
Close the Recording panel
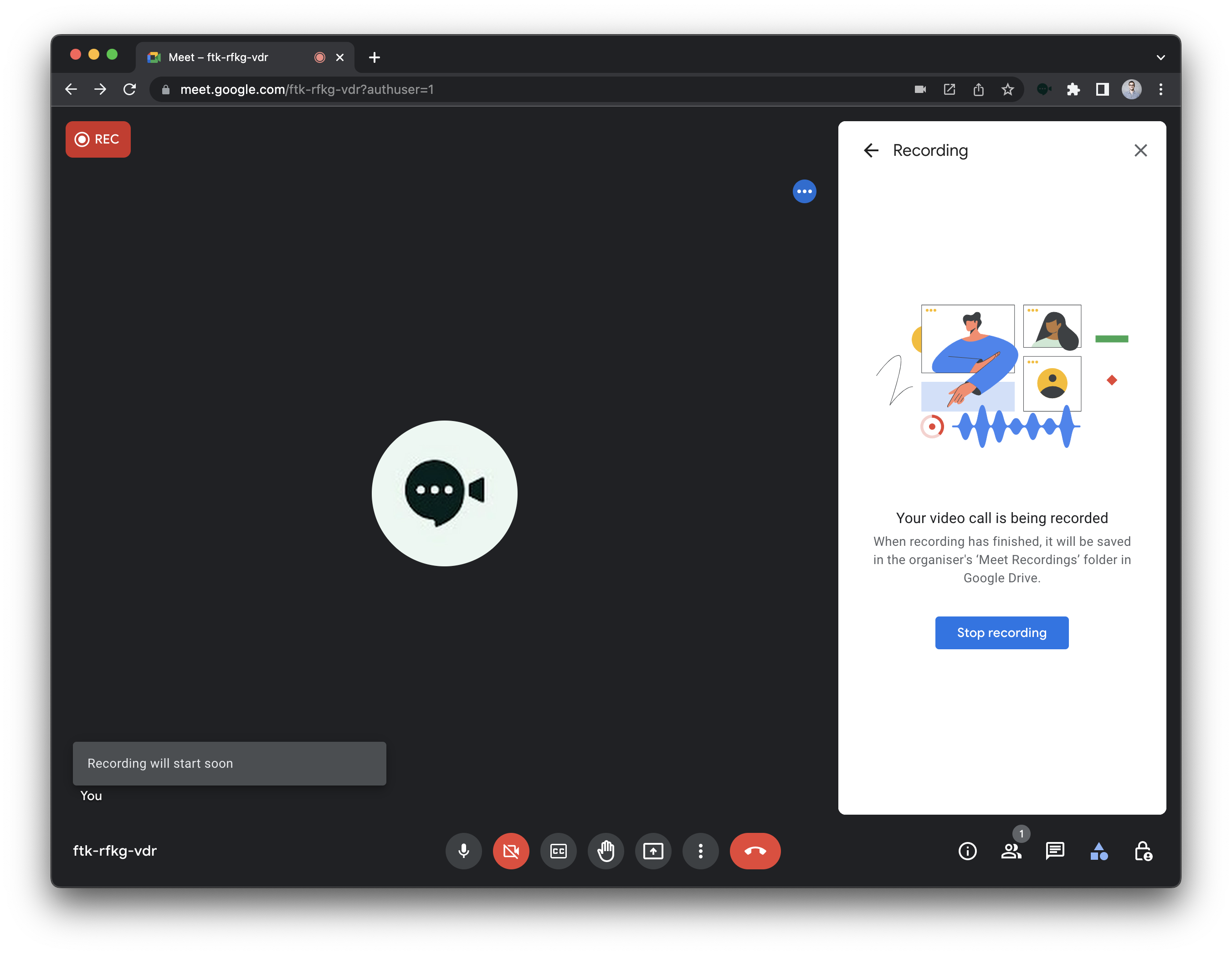[1140, 150]
